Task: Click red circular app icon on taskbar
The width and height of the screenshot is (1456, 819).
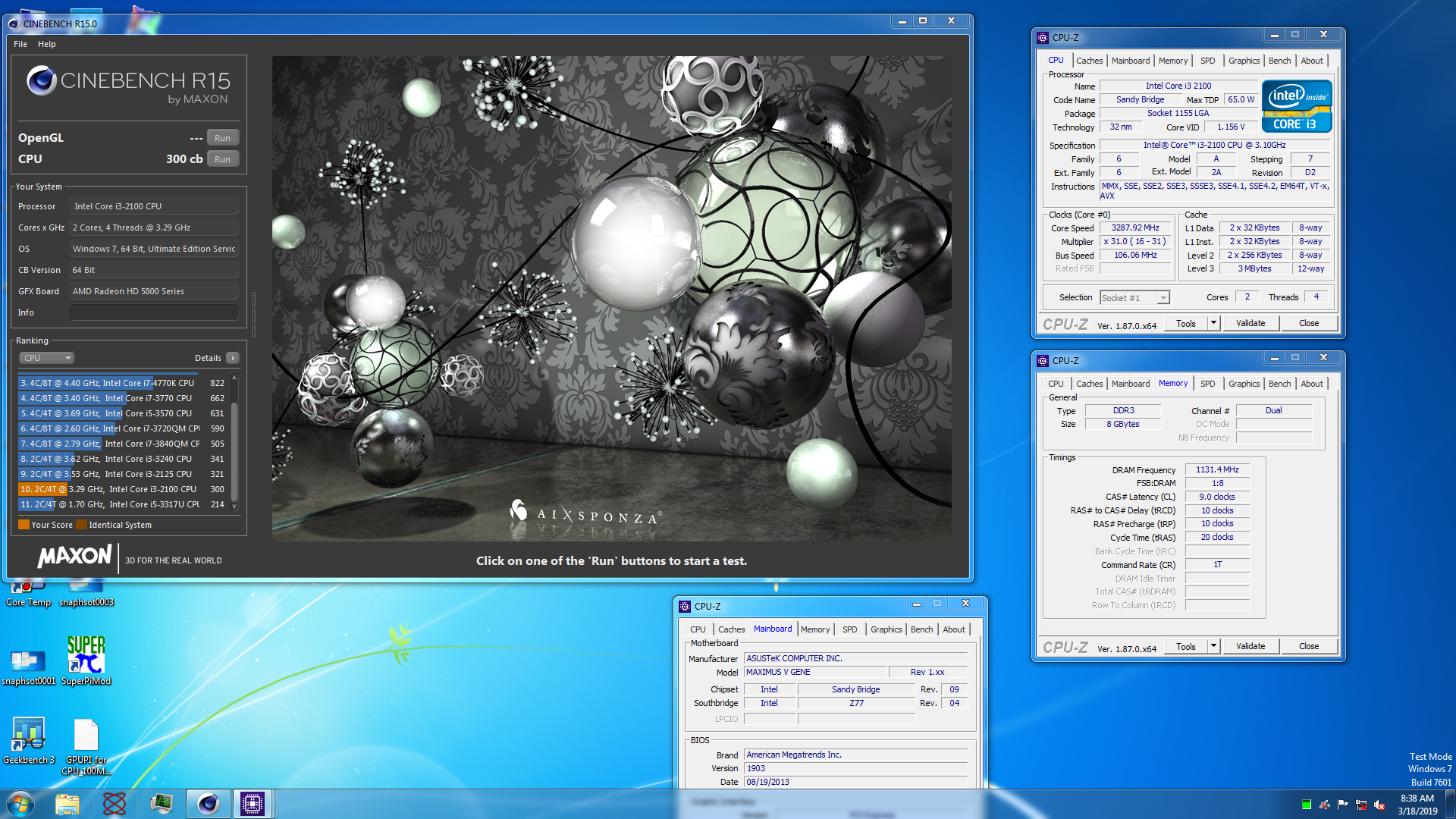Action: click(115, 804)
